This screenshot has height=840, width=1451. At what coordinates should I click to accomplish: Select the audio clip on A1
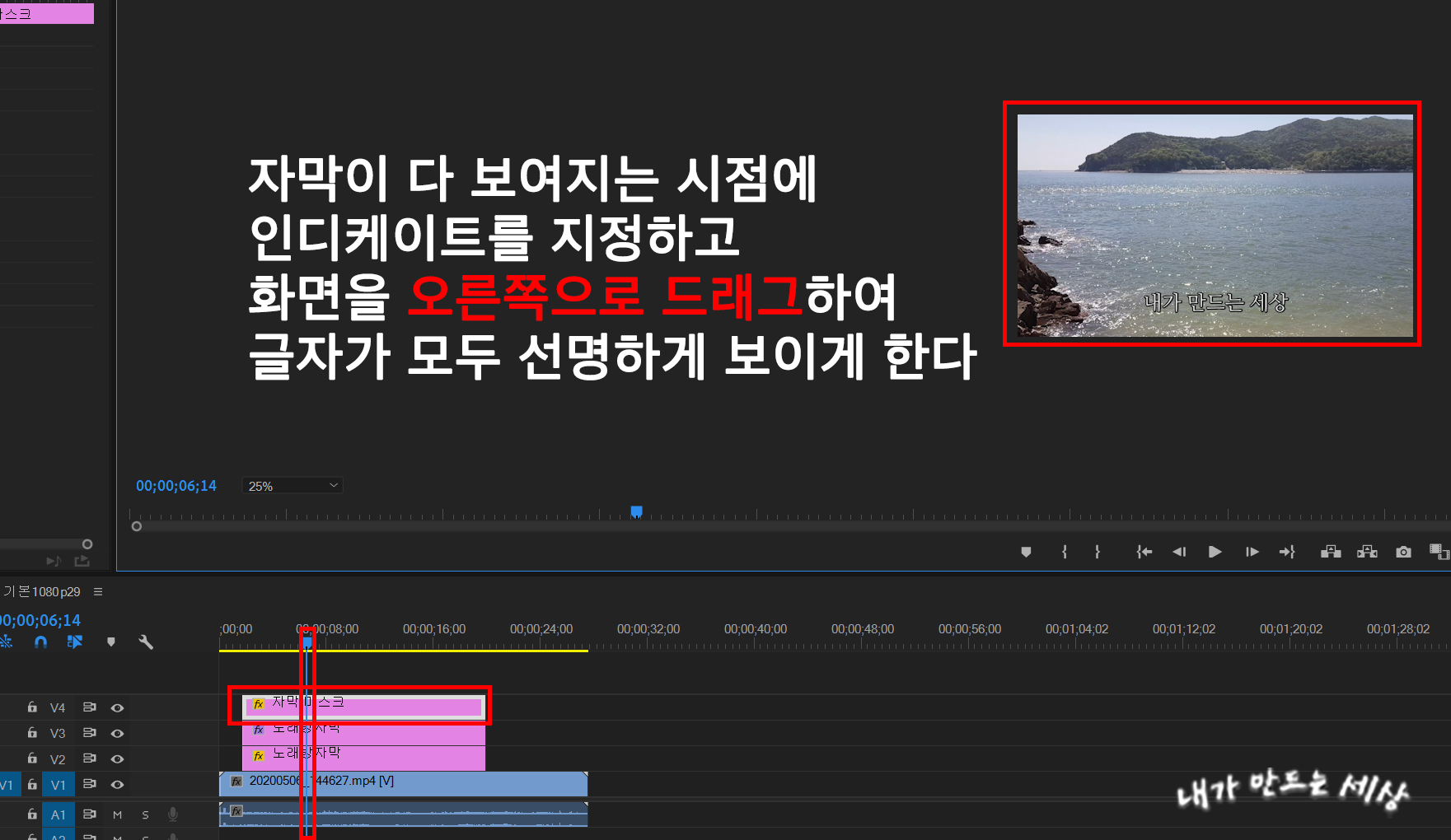[x=403, y=814]
